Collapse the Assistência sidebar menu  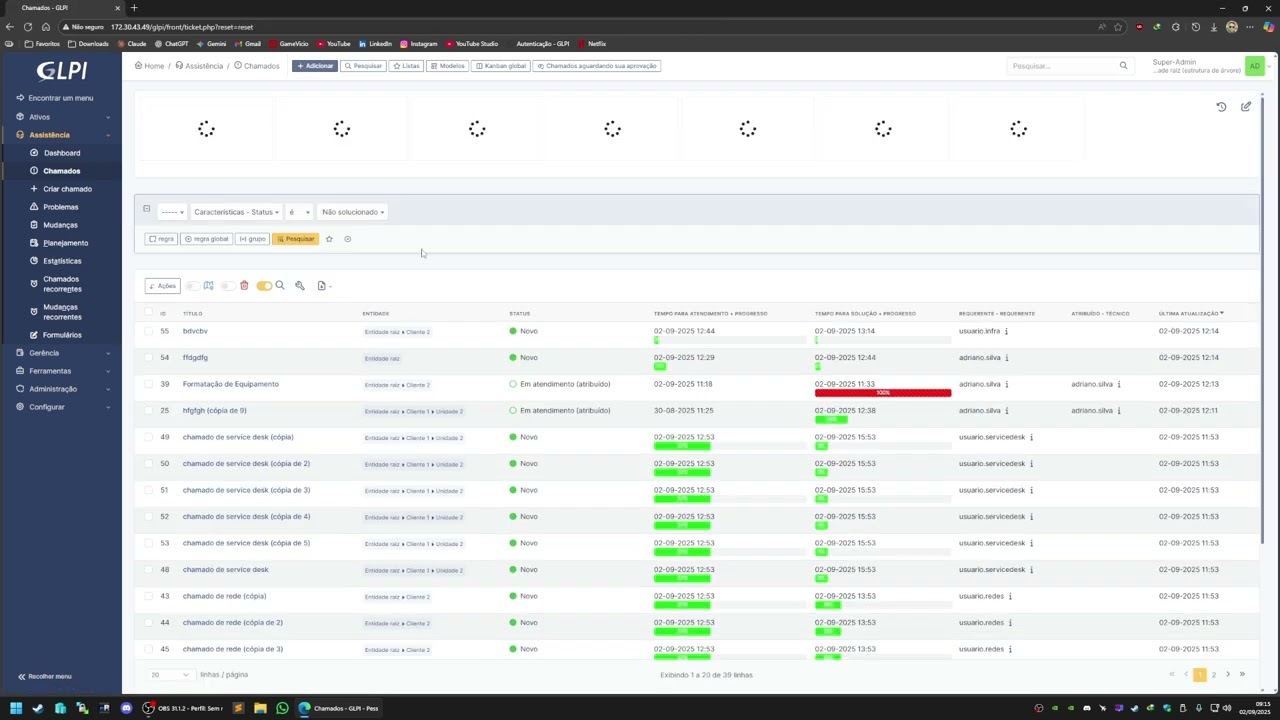62,135
